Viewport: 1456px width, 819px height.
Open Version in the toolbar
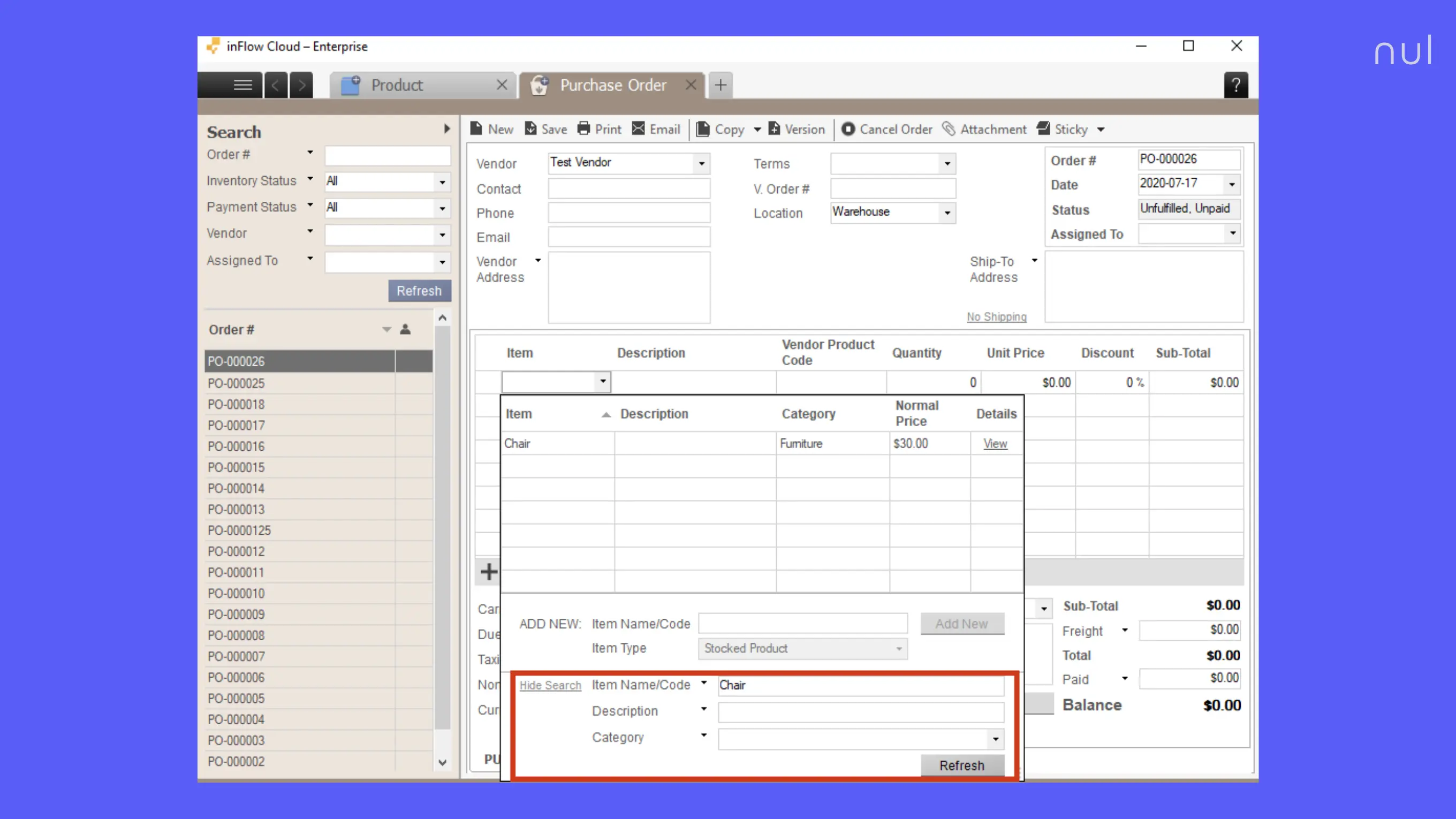pyautogui.click(x=797, y=130)
